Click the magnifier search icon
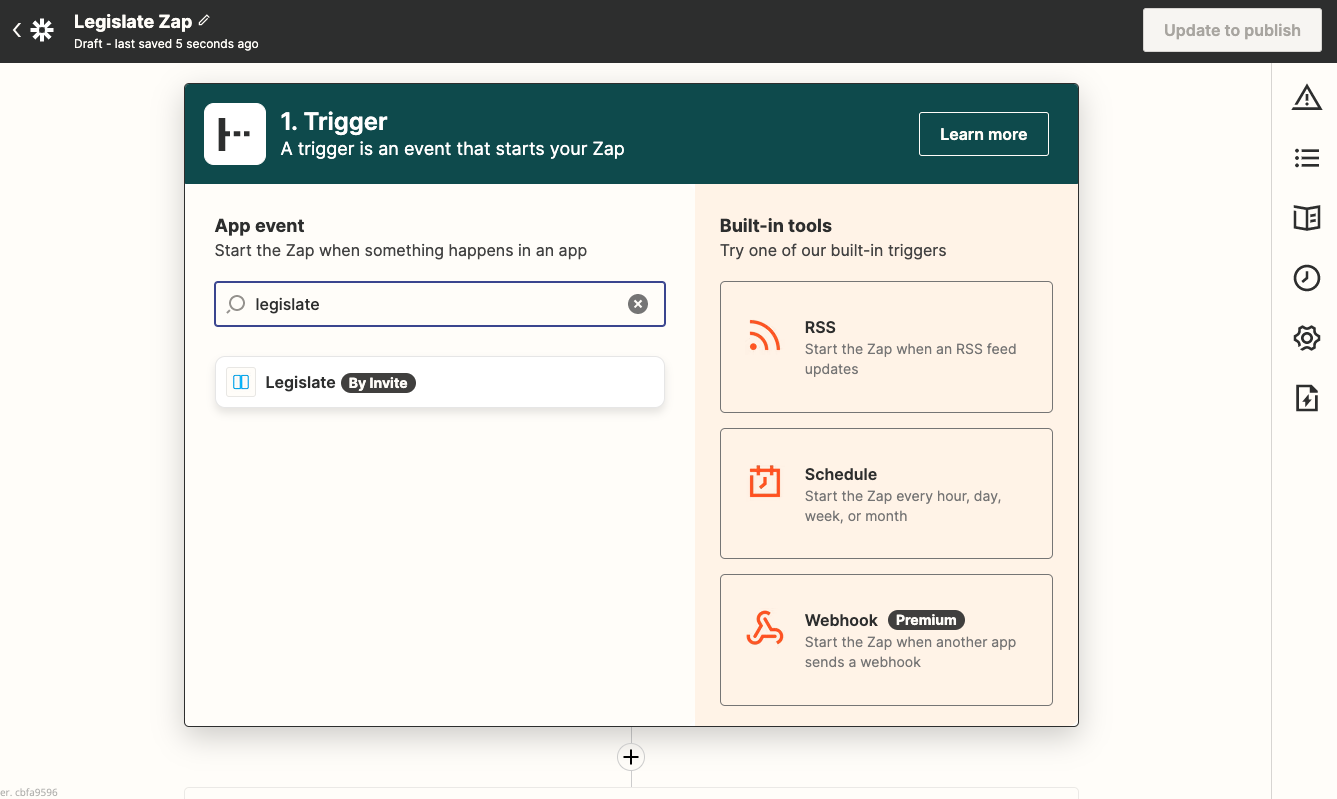 click(236, 304)
